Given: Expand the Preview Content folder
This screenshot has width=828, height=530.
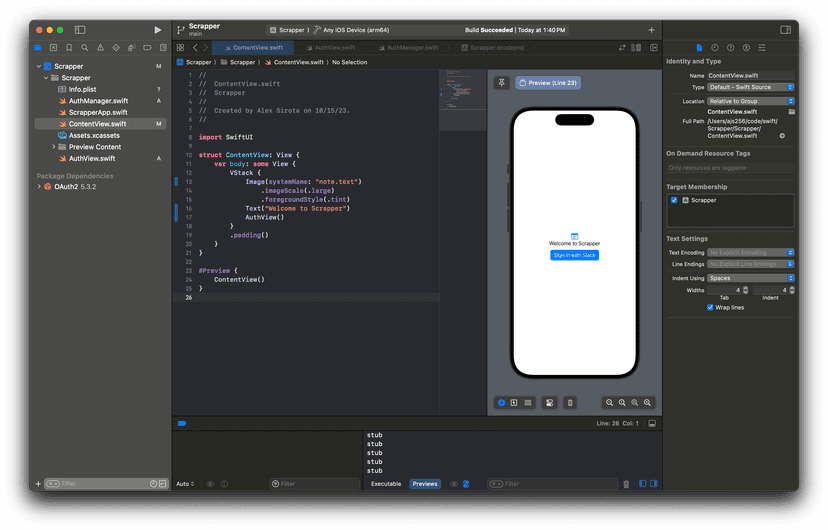Looking at the screenshot, I should [x=54, y=147].
